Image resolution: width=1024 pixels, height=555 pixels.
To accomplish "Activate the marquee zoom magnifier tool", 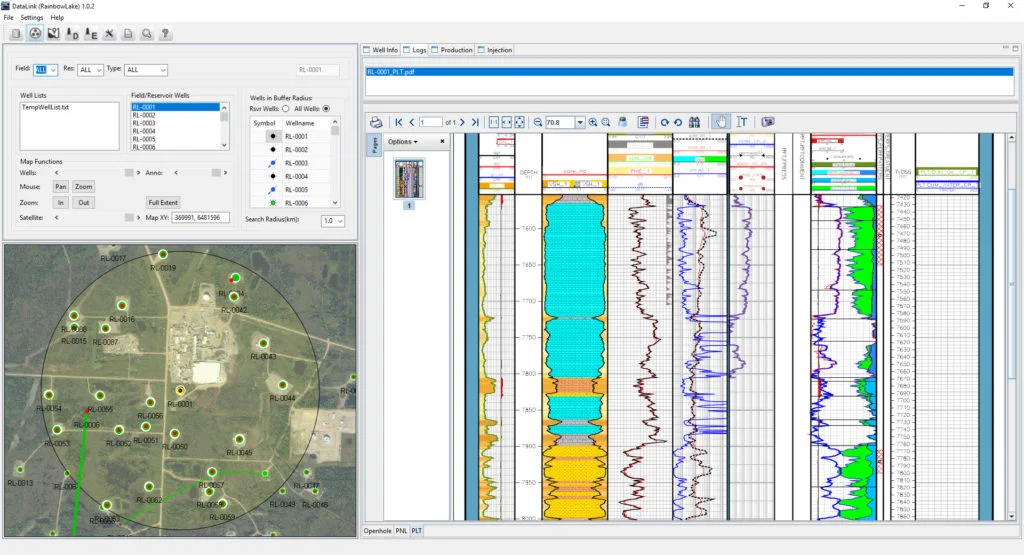I will pos(606,122).
